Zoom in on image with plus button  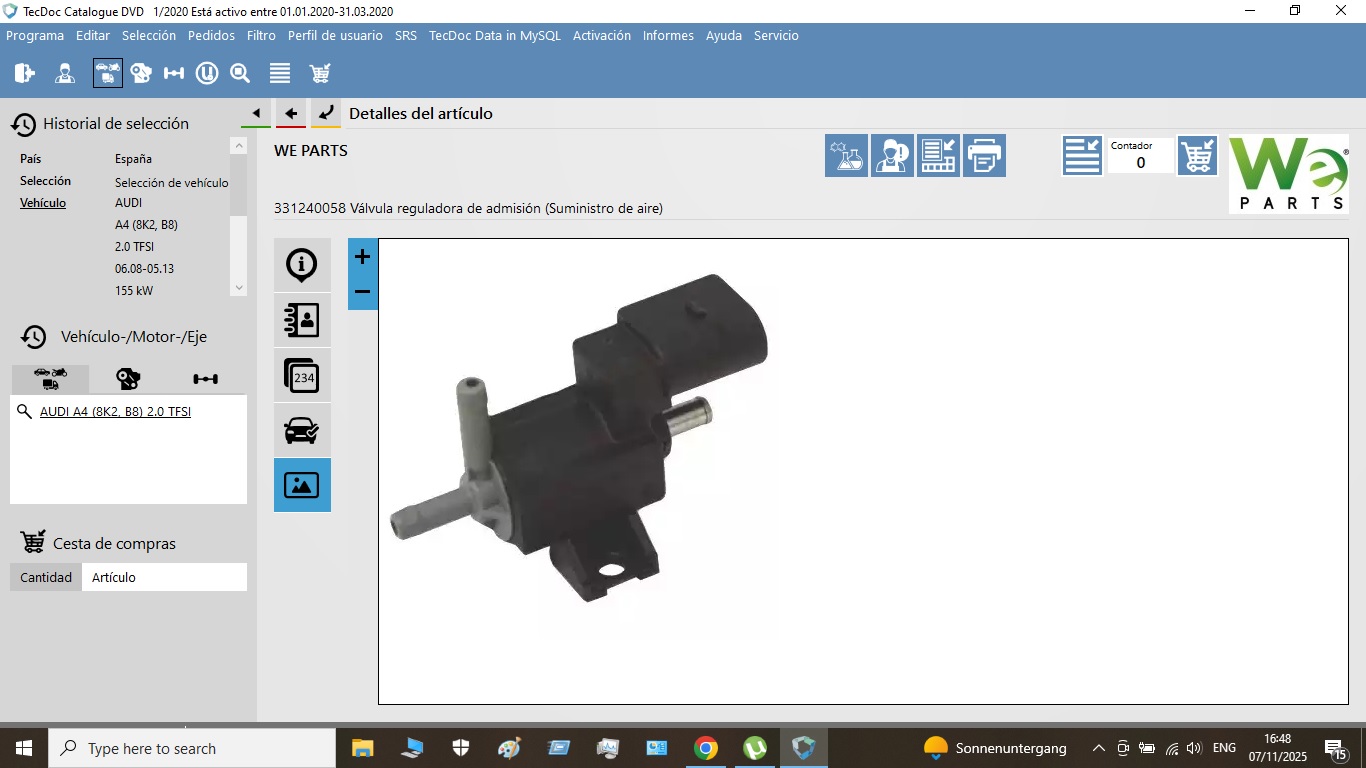[362, 257]
